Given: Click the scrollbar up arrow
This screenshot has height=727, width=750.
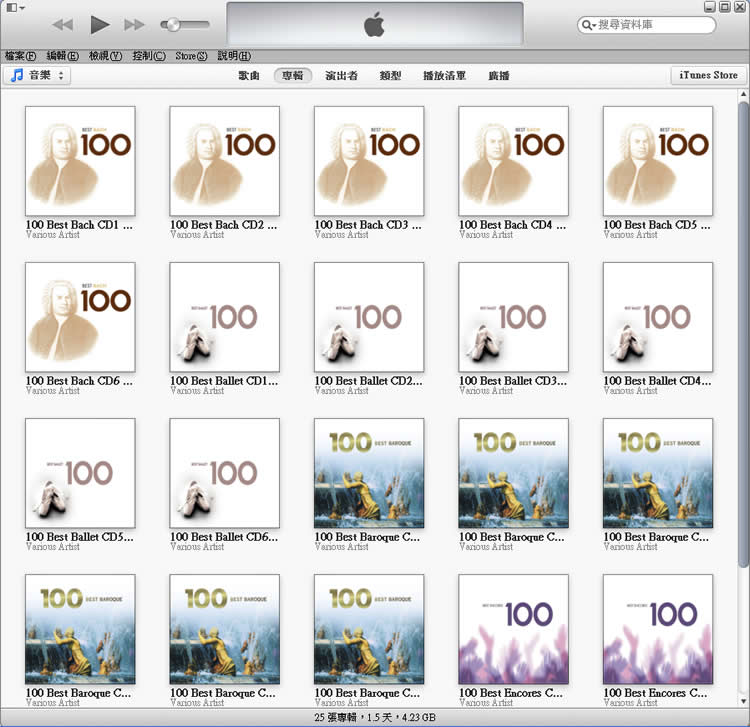Looking at the screenshot, I should (743, 94).
